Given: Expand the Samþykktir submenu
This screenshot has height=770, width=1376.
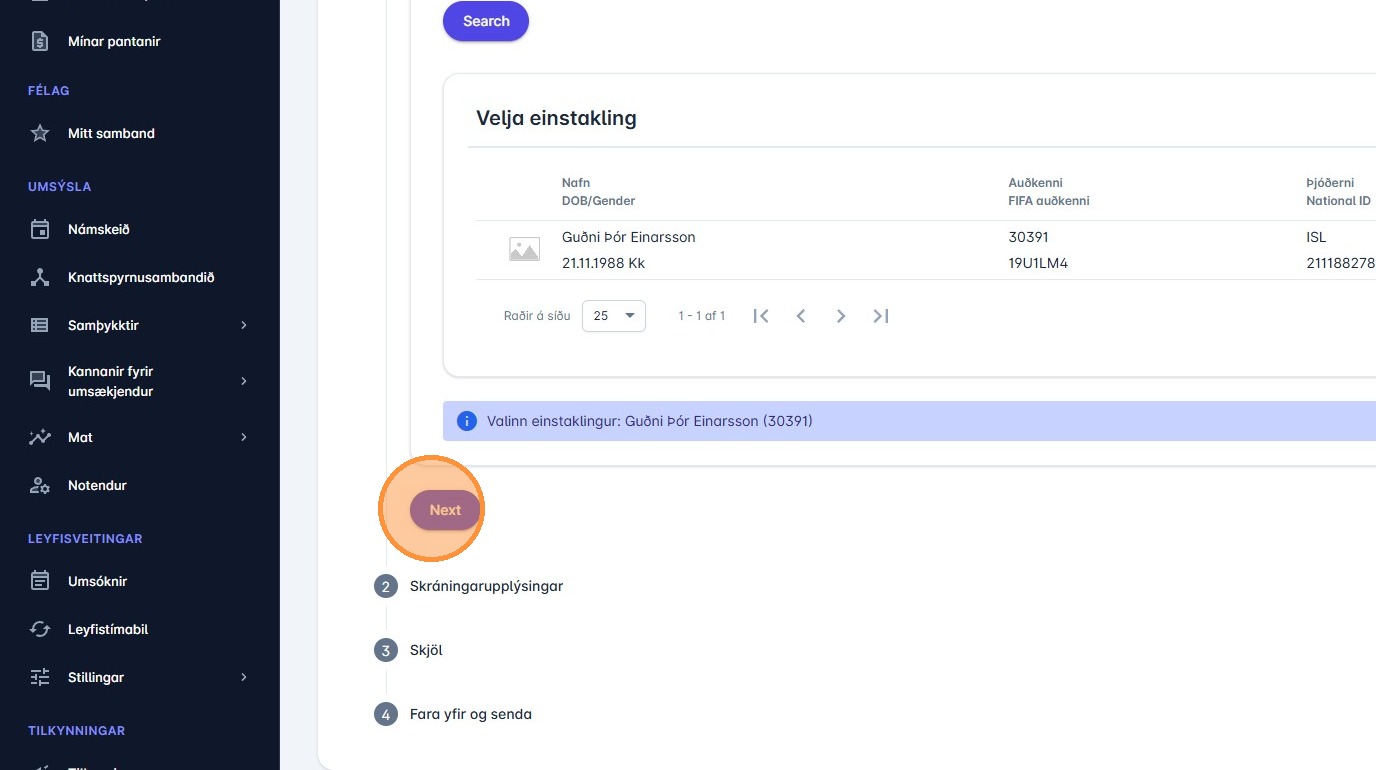Looking at the screenshot, I should [x=243, y=325].
